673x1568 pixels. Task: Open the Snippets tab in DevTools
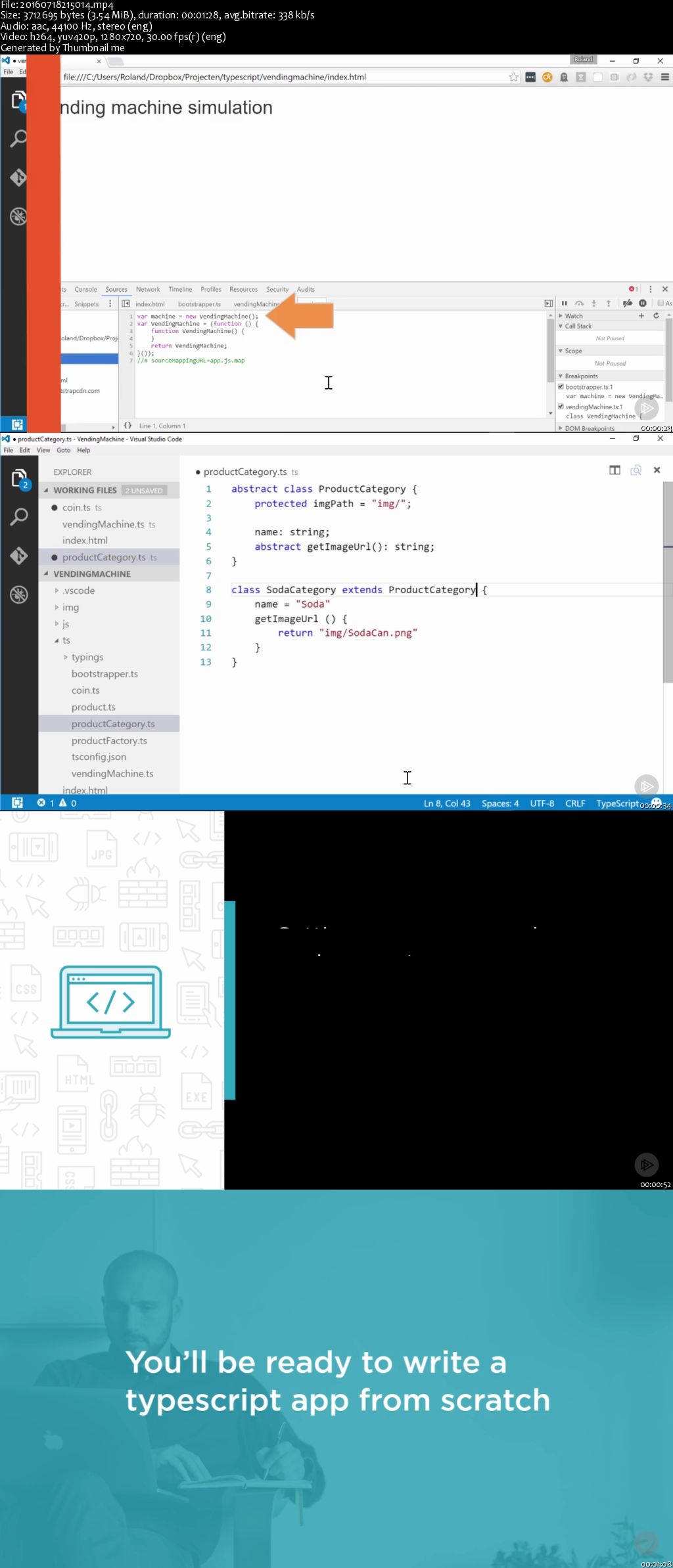pyautogui.click(x=86, y=304)
